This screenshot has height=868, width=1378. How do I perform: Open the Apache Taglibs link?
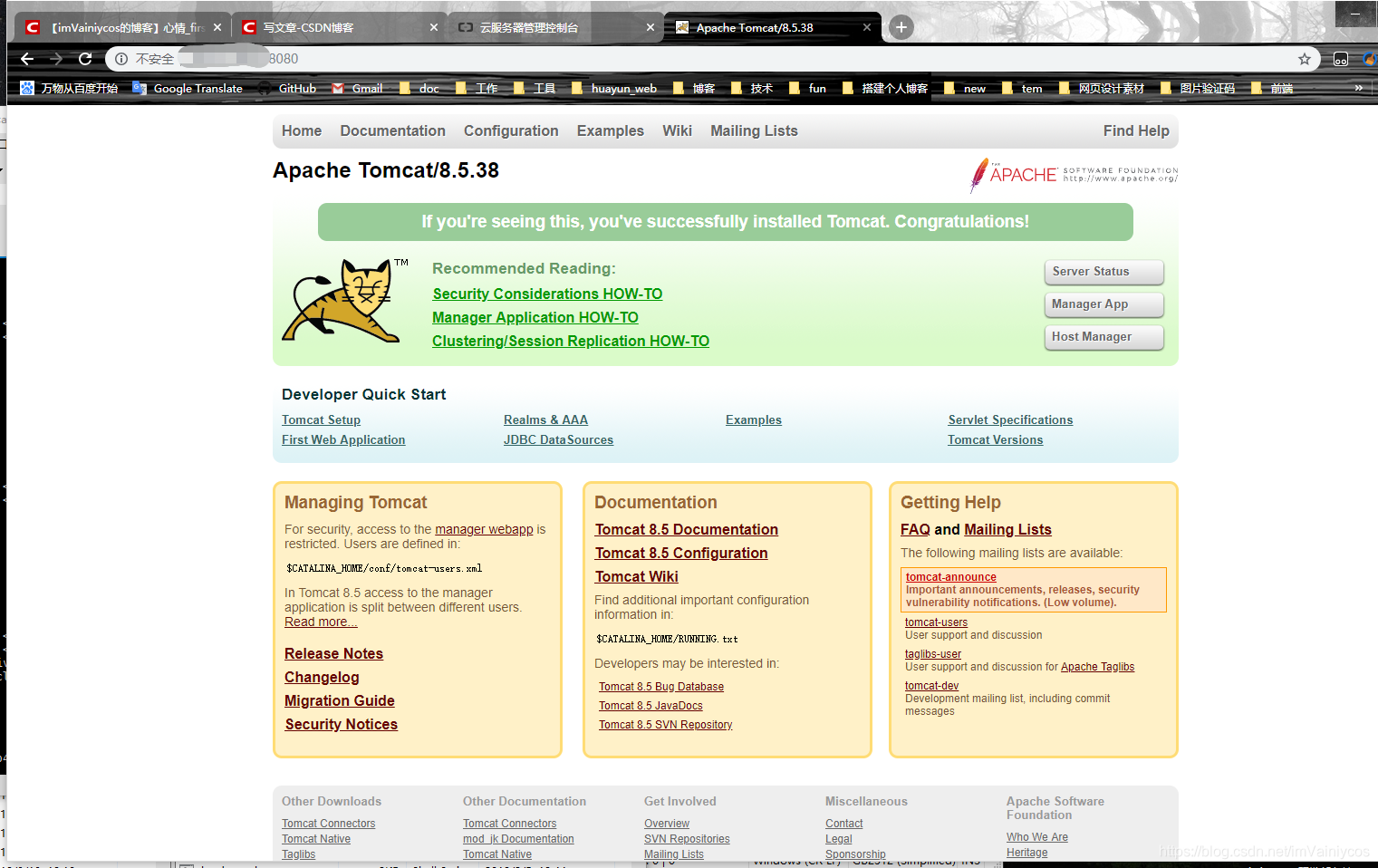(x=1097, y=667)
